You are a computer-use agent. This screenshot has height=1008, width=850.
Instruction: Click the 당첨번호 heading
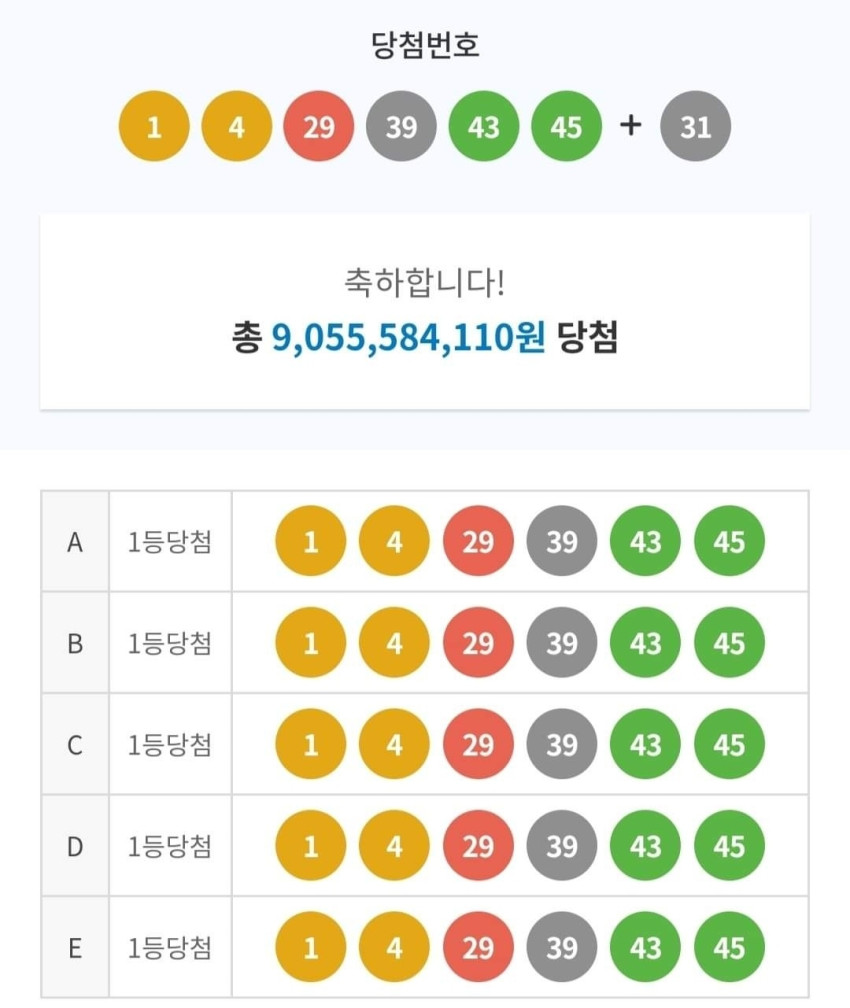(x=425, y=44)
